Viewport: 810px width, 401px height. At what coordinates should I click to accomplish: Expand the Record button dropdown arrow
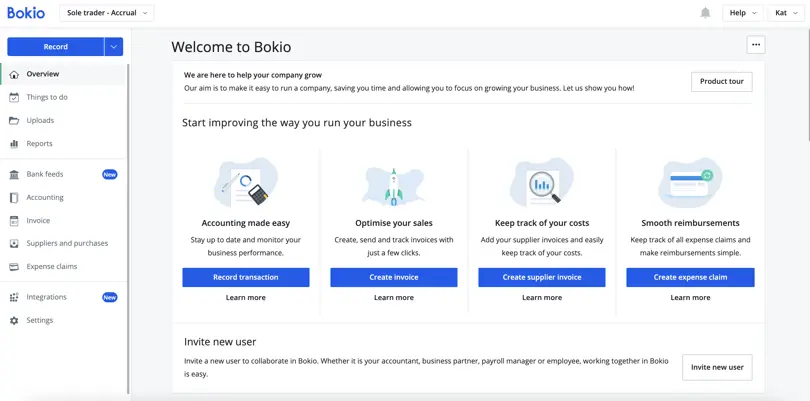point(114,47)
